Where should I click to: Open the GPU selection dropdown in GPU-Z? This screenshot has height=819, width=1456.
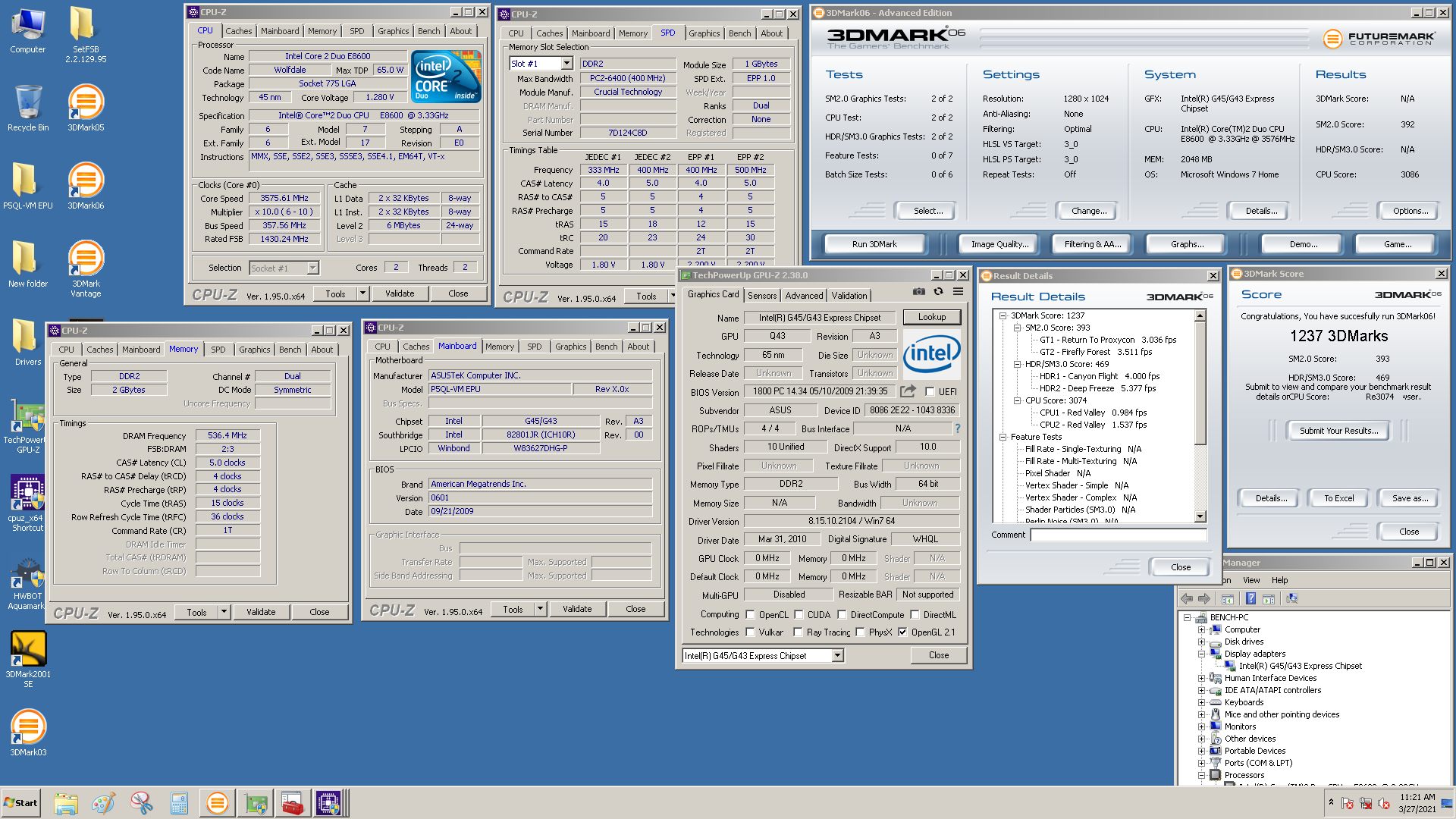tap(838, 656)
